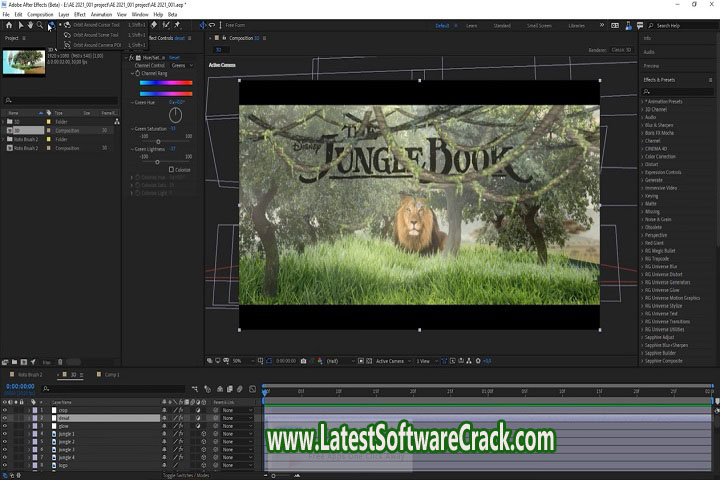
Task: Open the Info panel
Action: [647, 38]
